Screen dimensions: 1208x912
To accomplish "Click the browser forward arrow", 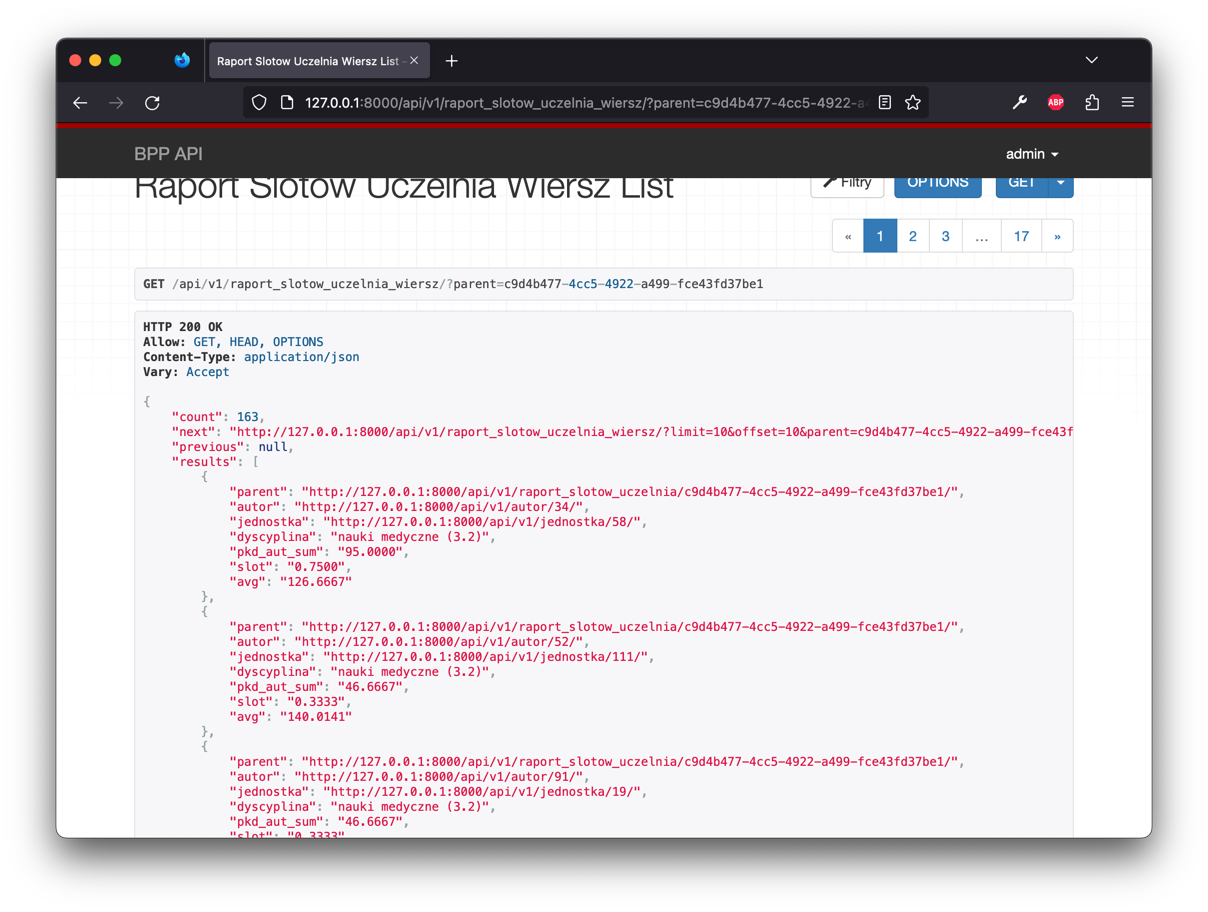I will pyautogui.click(x=116, y=102).
